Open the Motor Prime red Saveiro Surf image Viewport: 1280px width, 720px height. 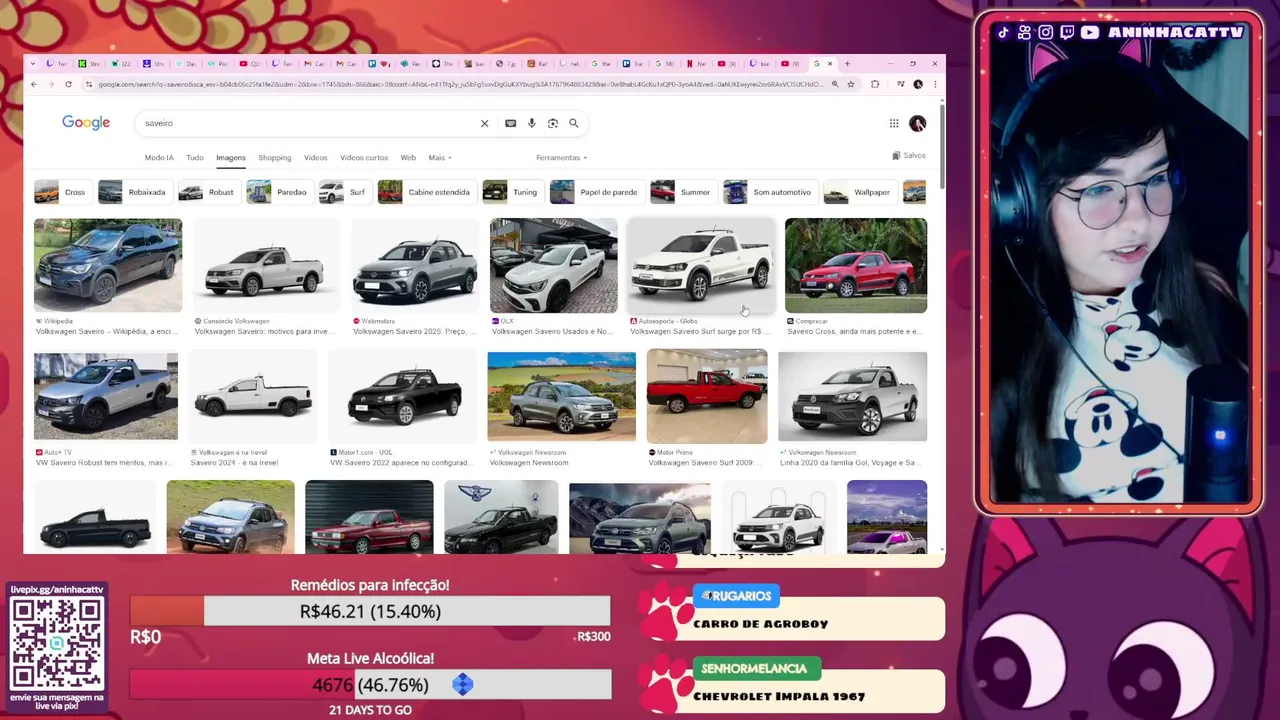pyautogui.click(x=707, y=396)
